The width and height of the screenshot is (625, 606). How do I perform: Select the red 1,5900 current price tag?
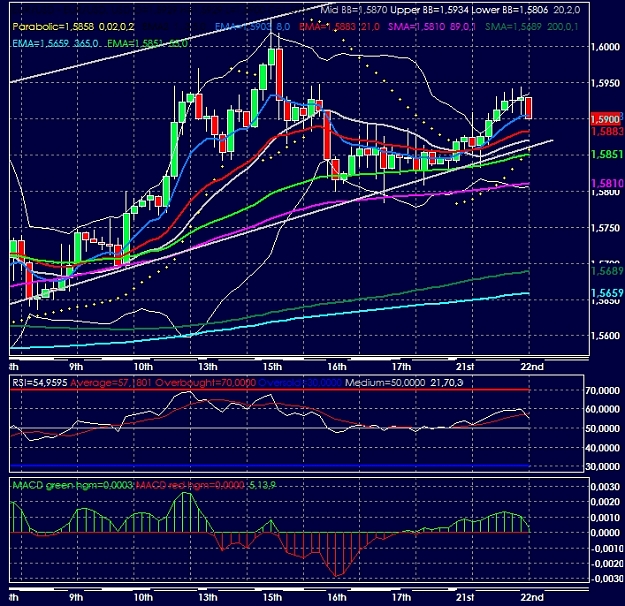point(605,119)
